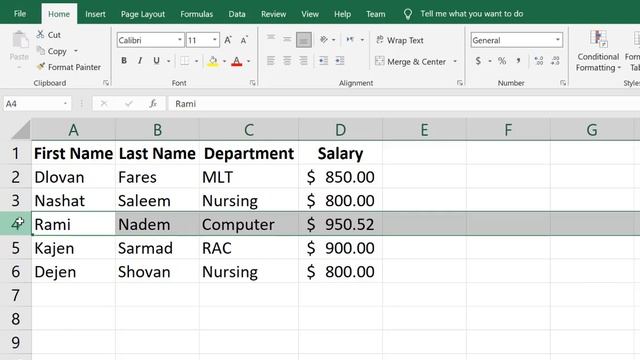The width and height of the screenshot is (640, 360).
Task: Click decrease decimal icon
Action: (x=555, y=61)
